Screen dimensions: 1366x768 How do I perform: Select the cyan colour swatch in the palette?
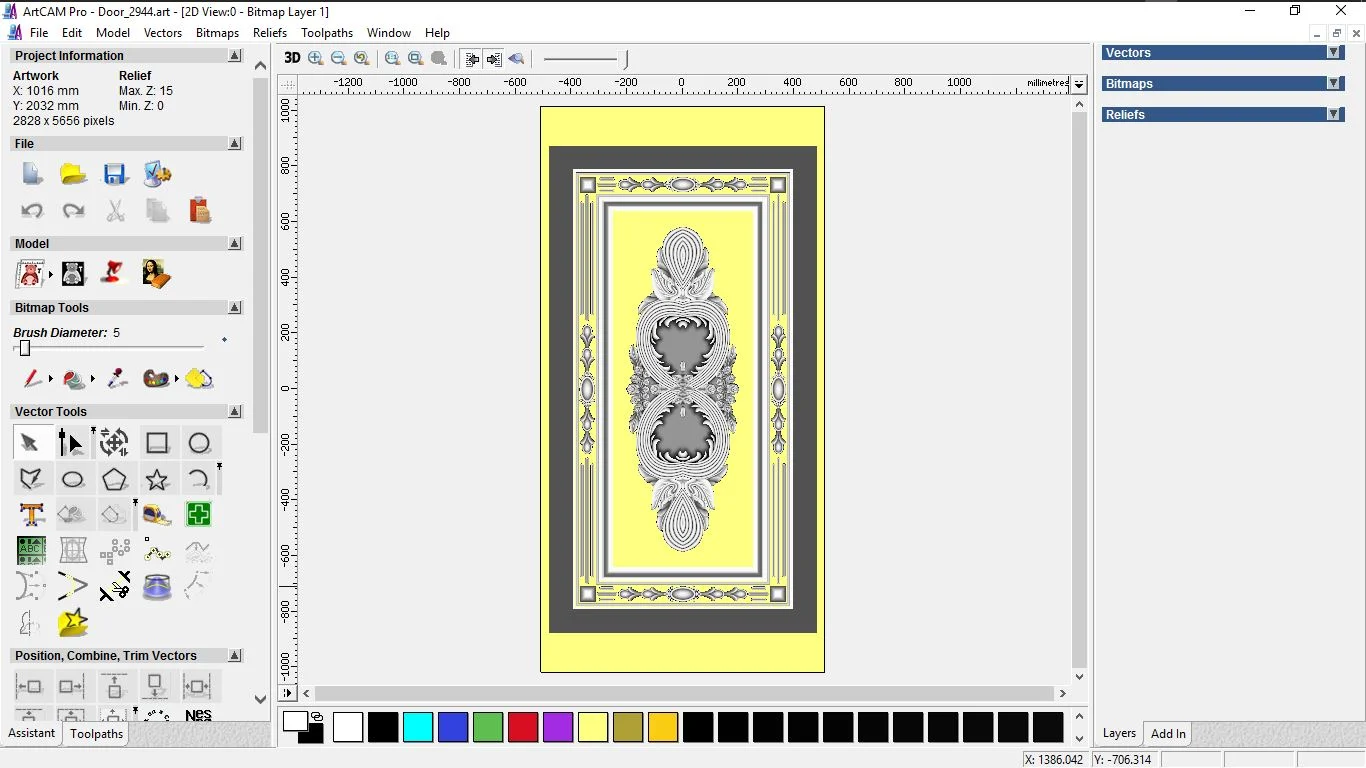[x=418, y=728]
